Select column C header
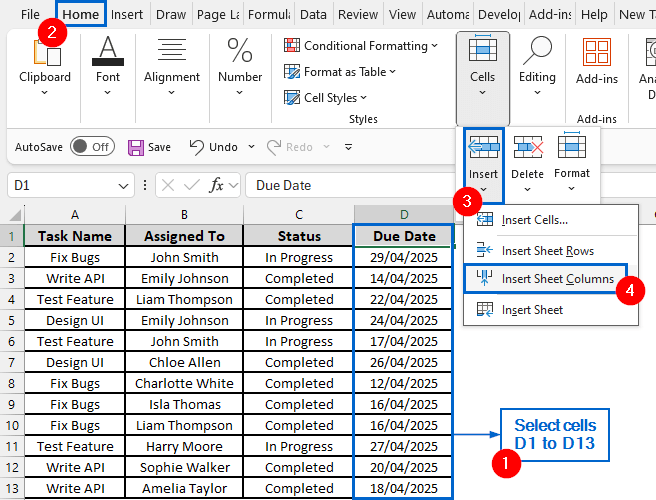656x500 pixels. pos(299,215)
